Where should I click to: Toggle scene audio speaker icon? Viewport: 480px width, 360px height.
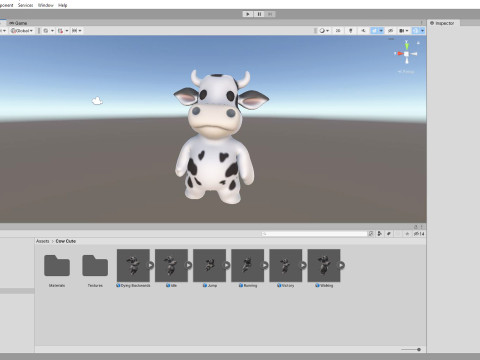click(x=363, y=31)
